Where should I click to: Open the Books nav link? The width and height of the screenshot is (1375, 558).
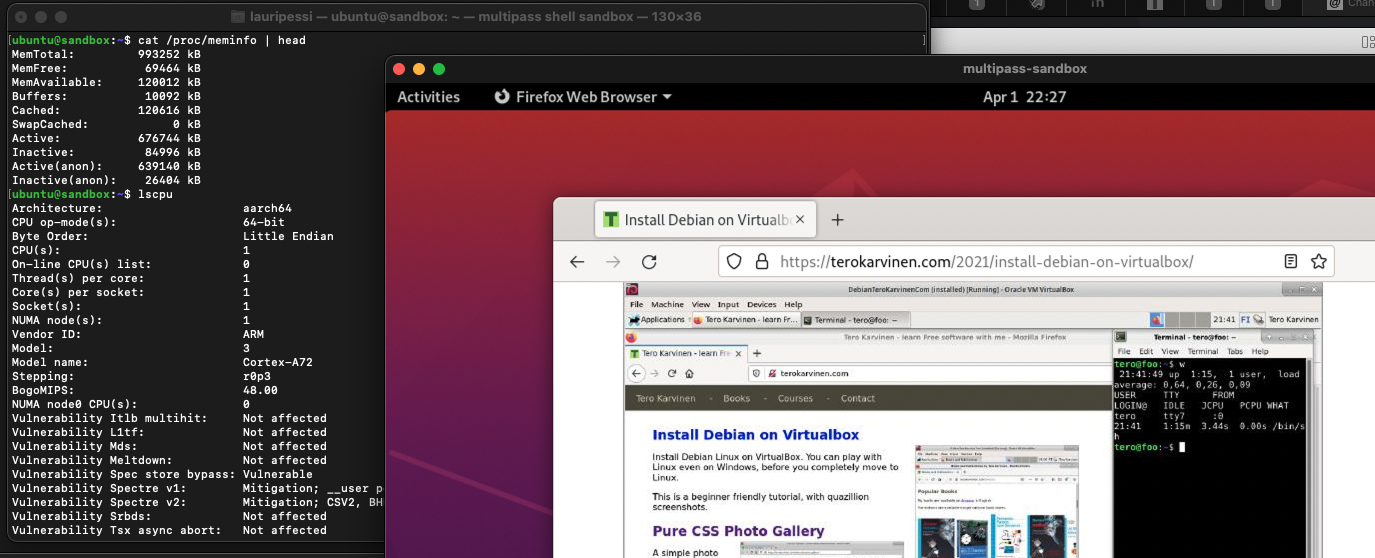point(736,398)
